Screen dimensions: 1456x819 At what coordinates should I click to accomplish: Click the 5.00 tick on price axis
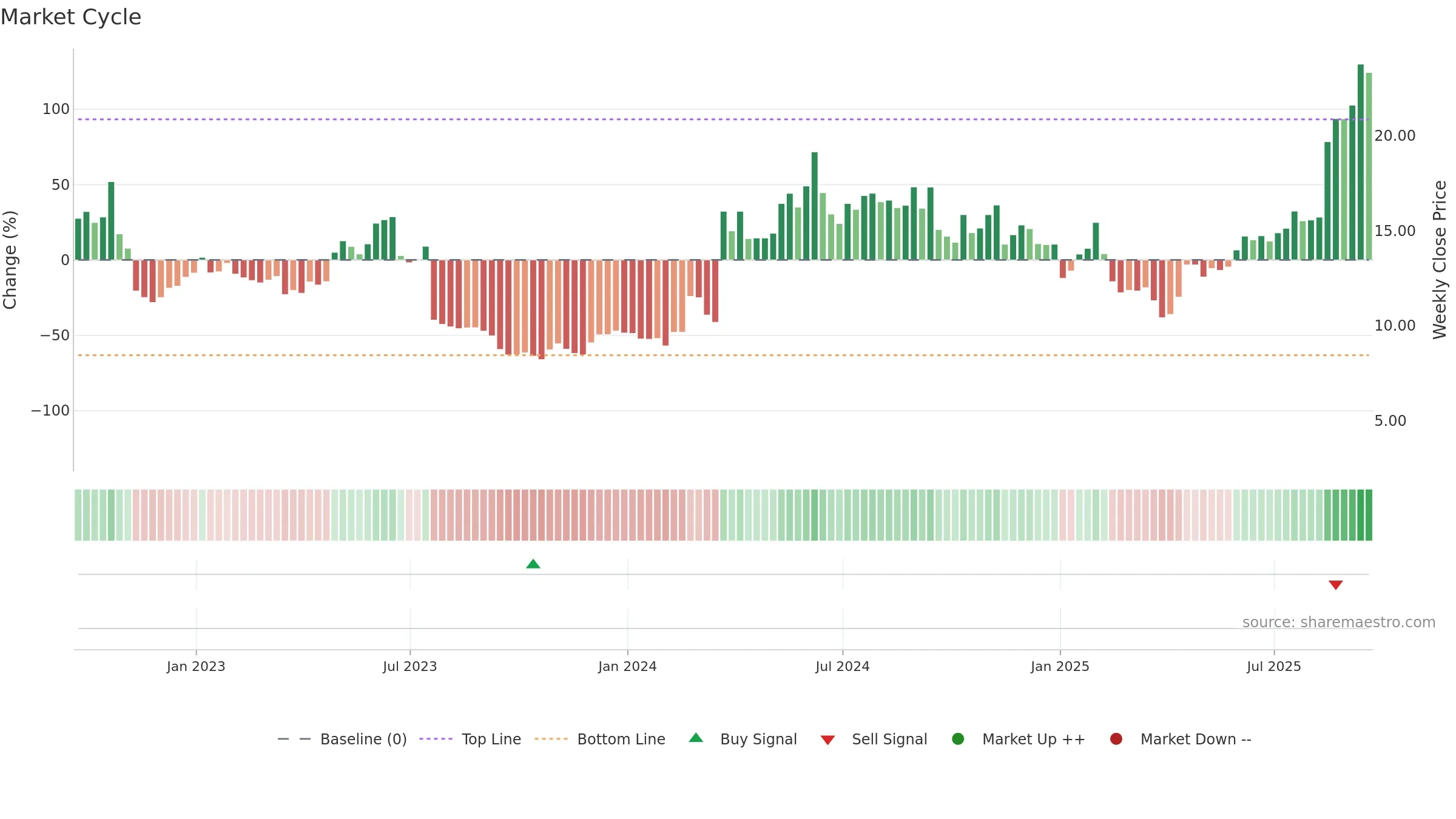tap(1390, 421)
